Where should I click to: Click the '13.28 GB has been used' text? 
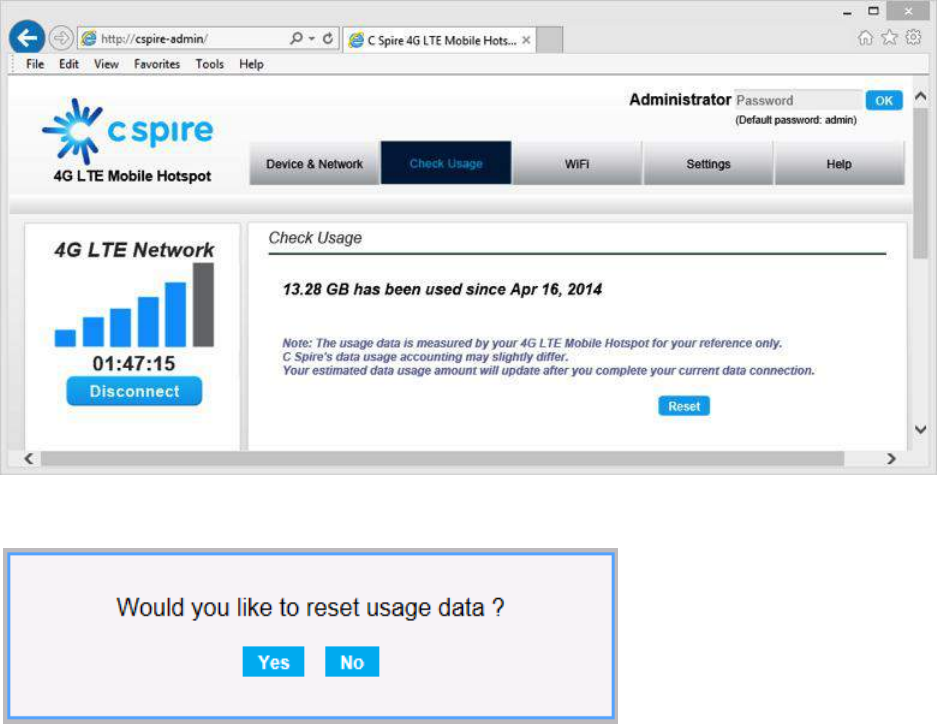click(442, 290)
